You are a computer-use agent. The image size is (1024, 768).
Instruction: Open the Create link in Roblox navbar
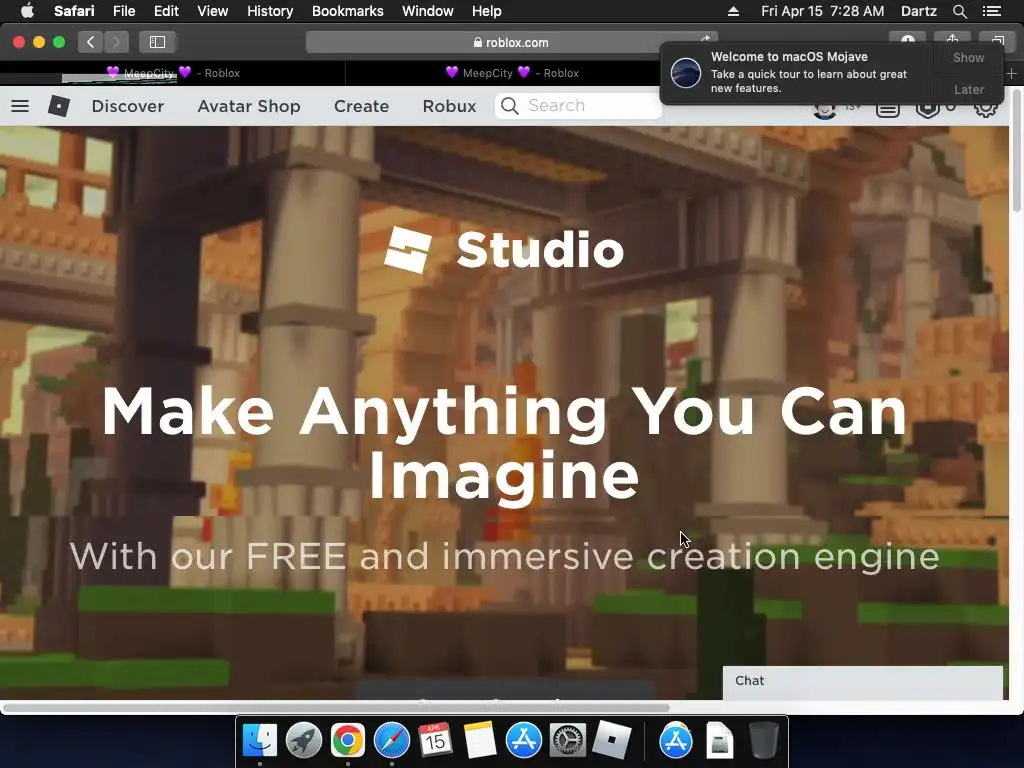(361, 106)
